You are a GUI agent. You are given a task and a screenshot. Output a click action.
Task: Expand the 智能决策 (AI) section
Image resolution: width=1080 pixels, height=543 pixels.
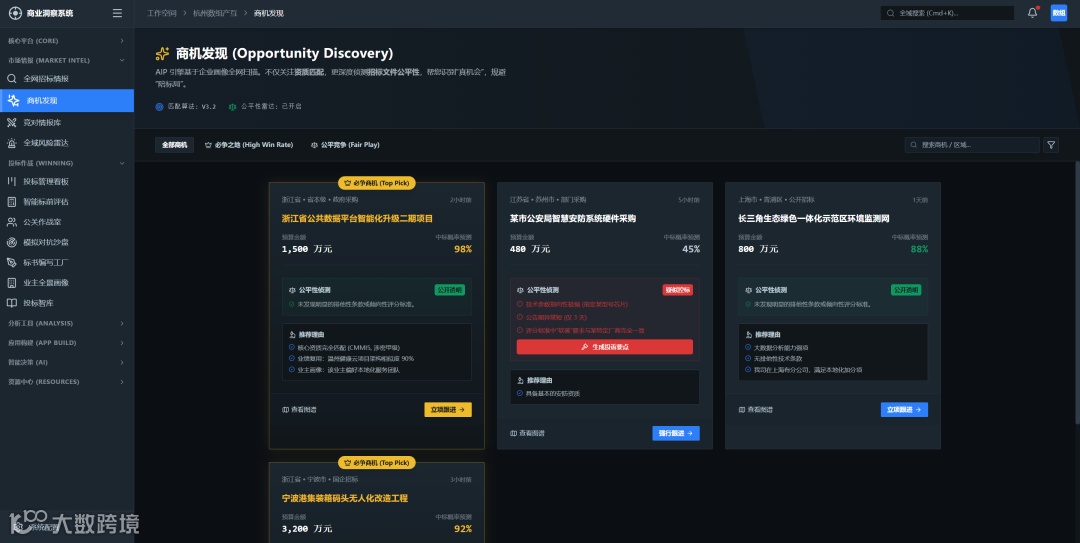pos(67,362)
